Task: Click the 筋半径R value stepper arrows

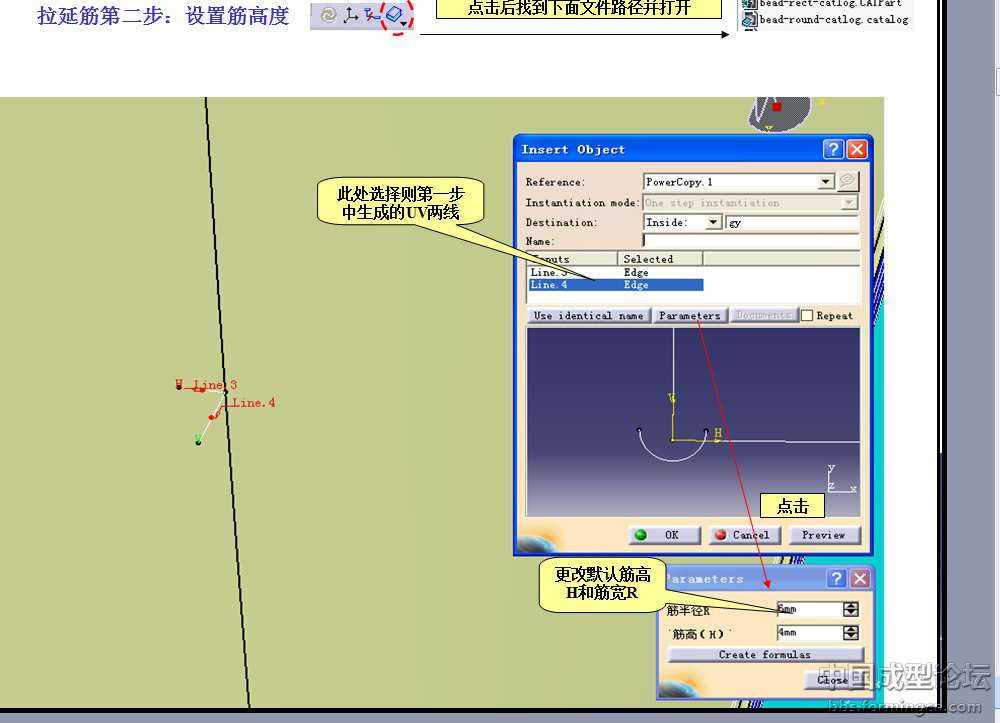Action: pyautogui.click(x=851, y=609)
